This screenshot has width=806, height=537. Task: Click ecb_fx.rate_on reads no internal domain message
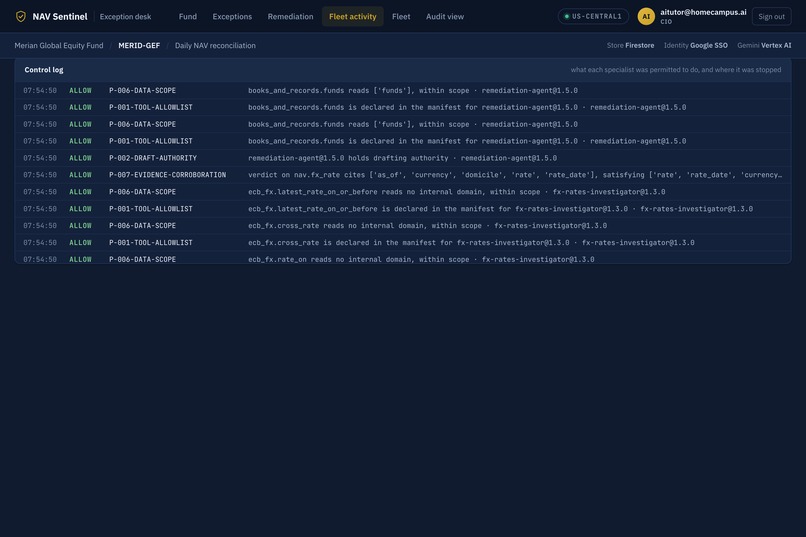tap(421, 260)
